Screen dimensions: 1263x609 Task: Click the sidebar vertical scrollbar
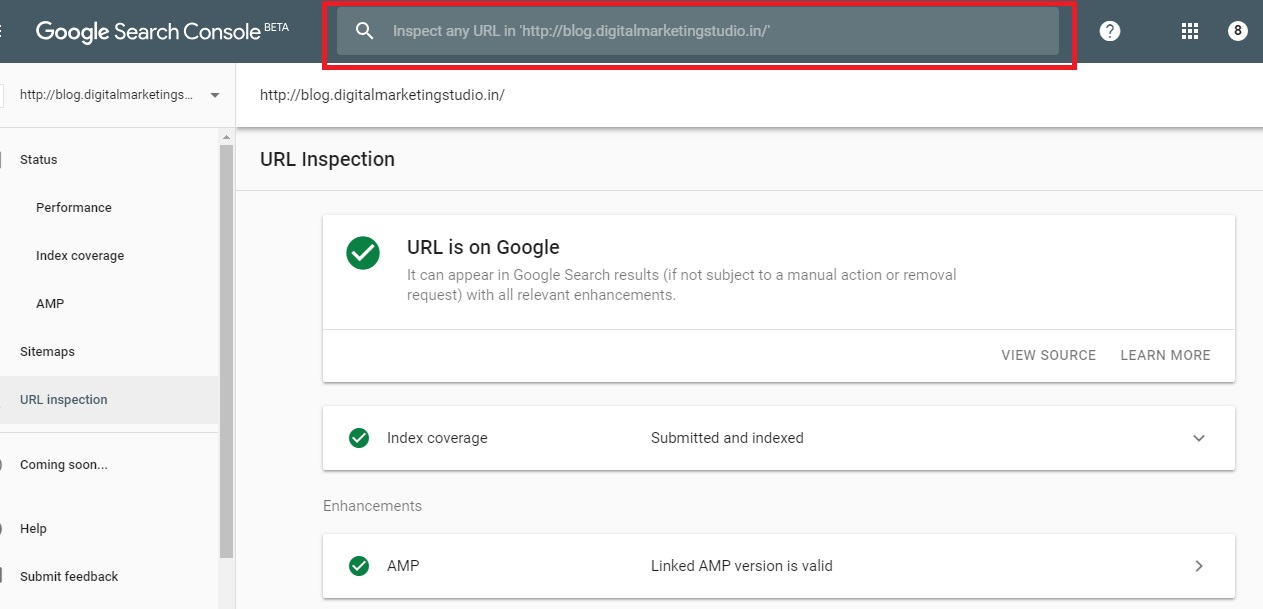[226, 350]
